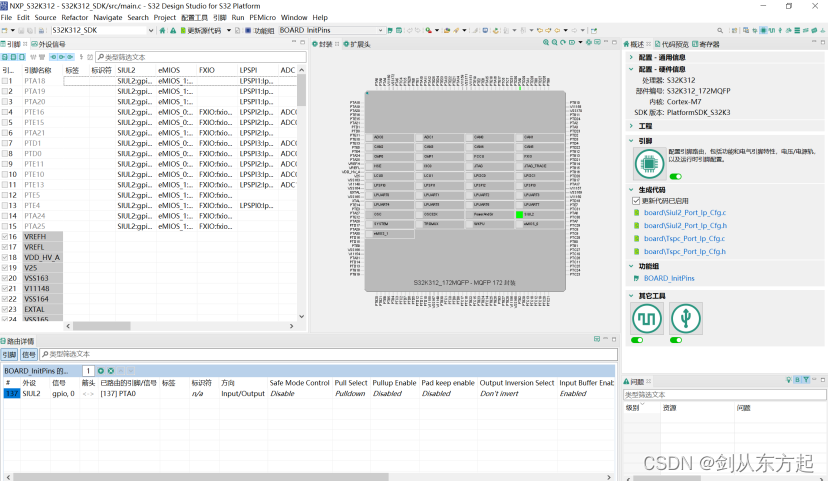Open board\Siul2_Port_Ip_Cfg.h file link
829x482 pixels.
point(685,226)
